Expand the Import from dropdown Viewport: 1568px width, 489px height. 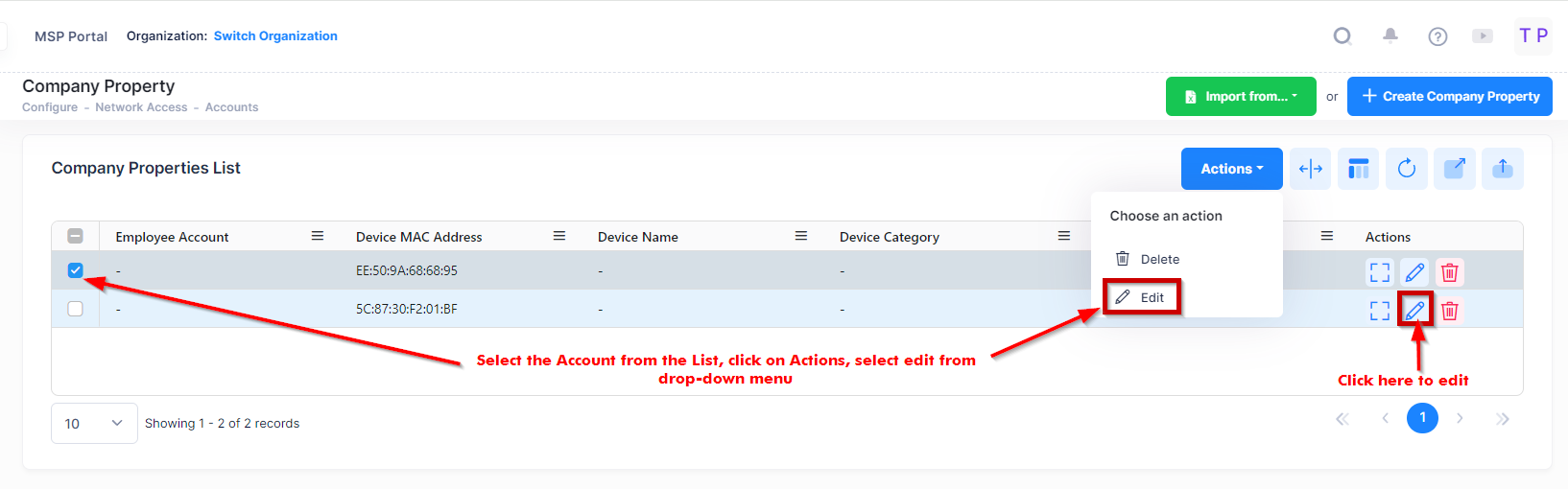tap(1241, 97)
